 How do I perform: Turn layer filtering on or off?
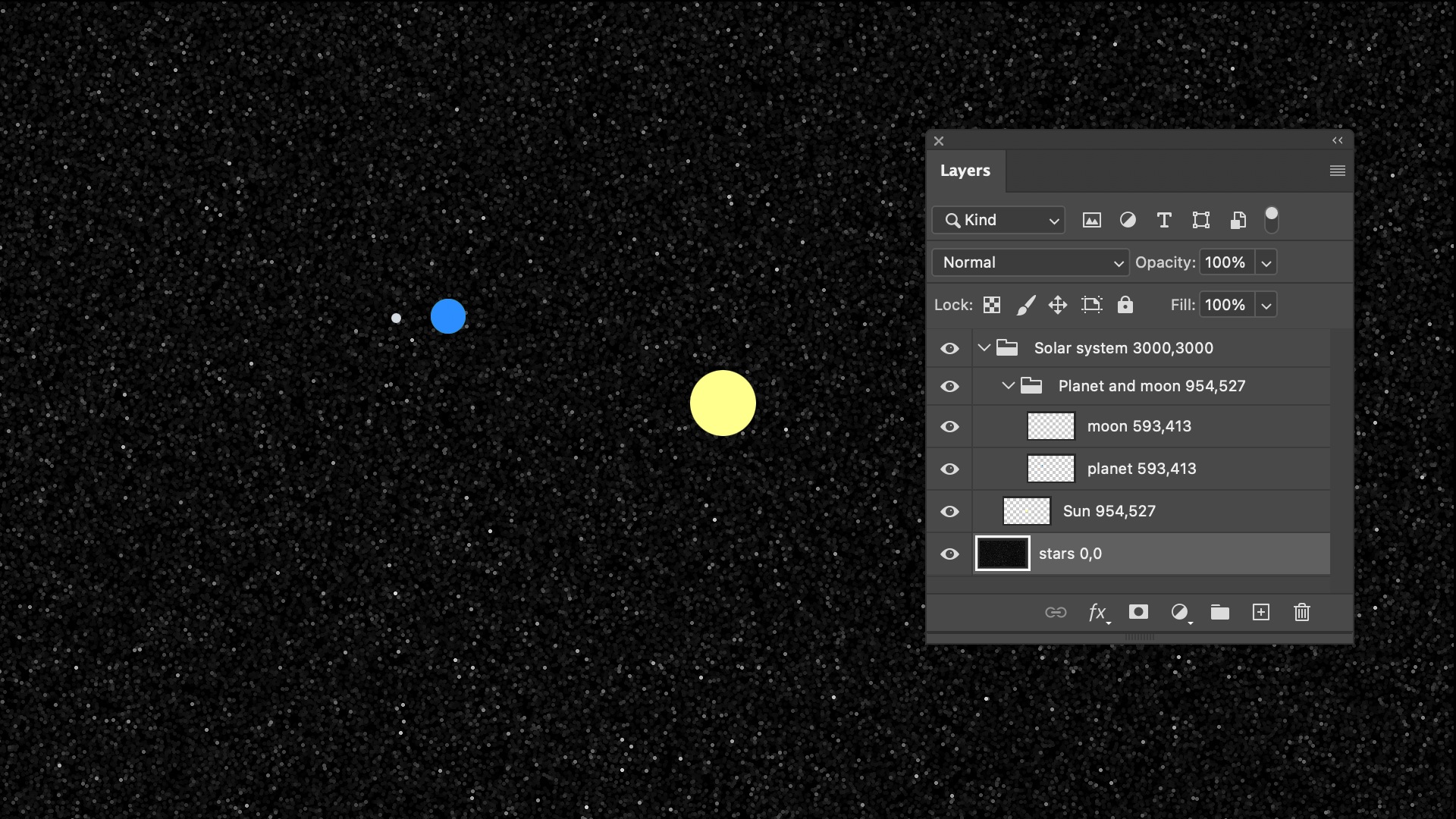1272,219
